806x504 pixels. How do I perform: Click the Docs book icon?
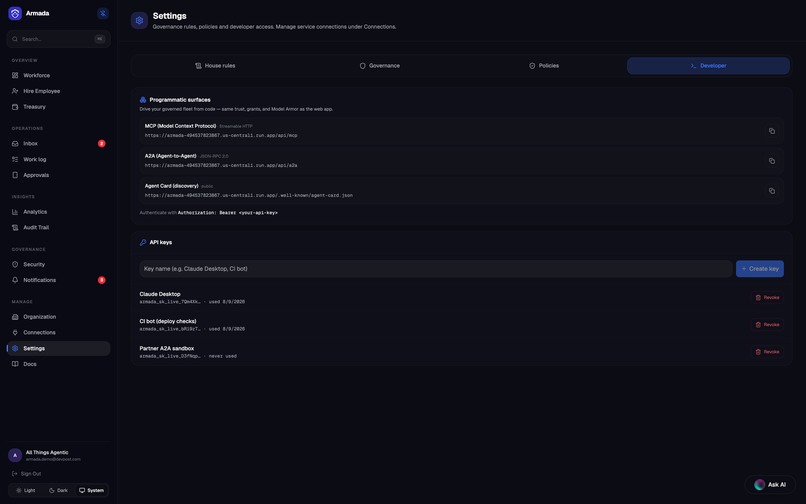coord(15,364)
